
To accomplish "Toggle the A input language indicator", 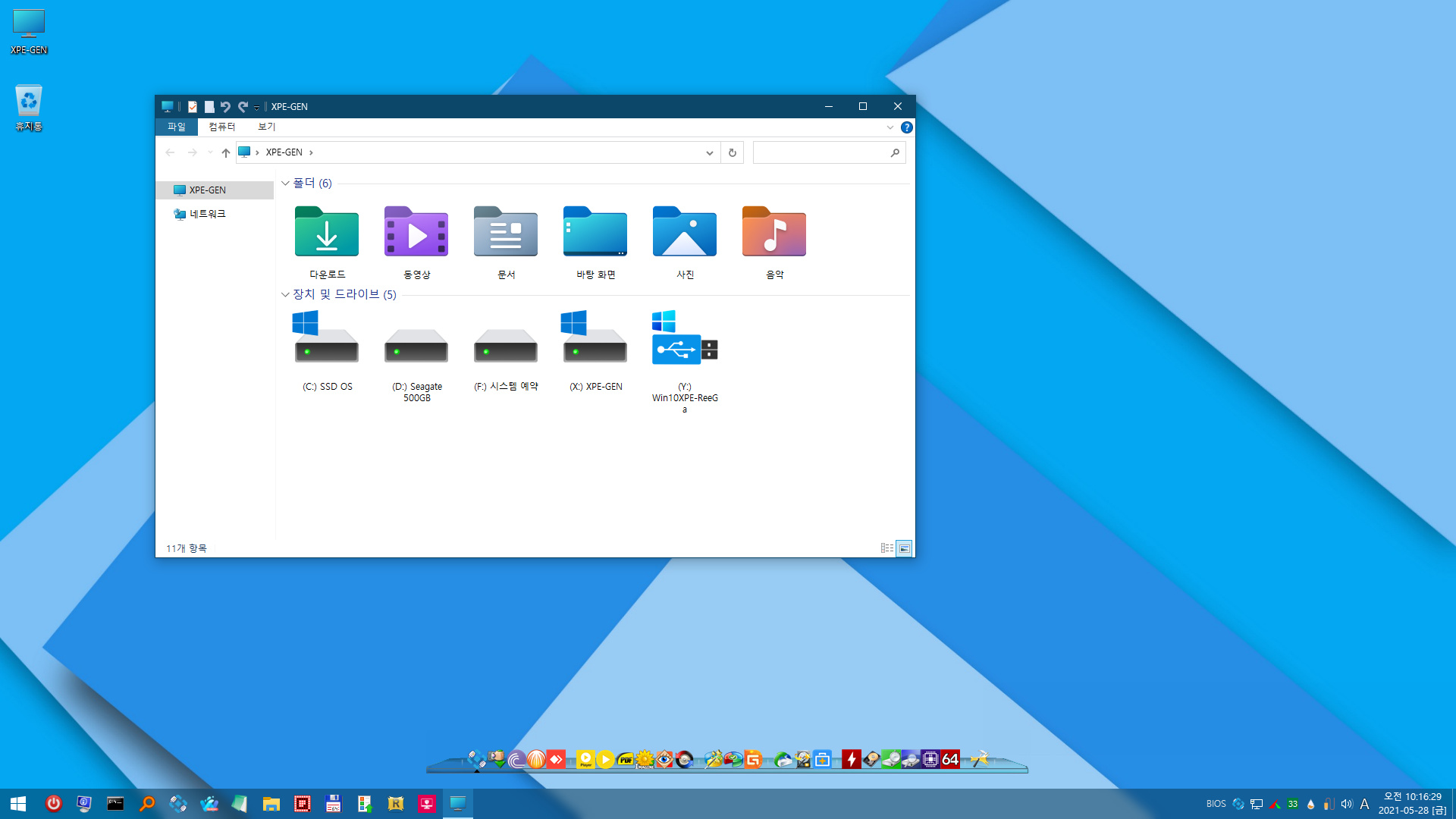I will tap(1364, 804).
